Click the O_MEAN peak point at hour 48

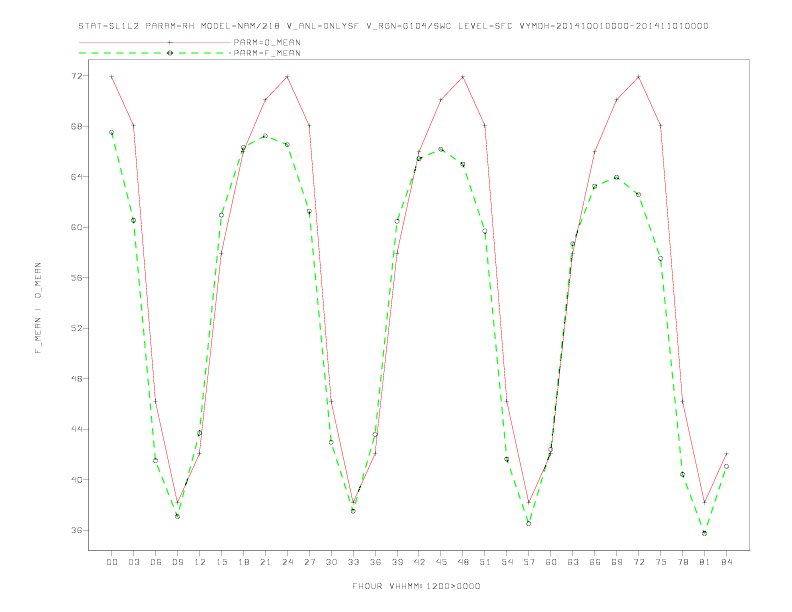point(463,77)
